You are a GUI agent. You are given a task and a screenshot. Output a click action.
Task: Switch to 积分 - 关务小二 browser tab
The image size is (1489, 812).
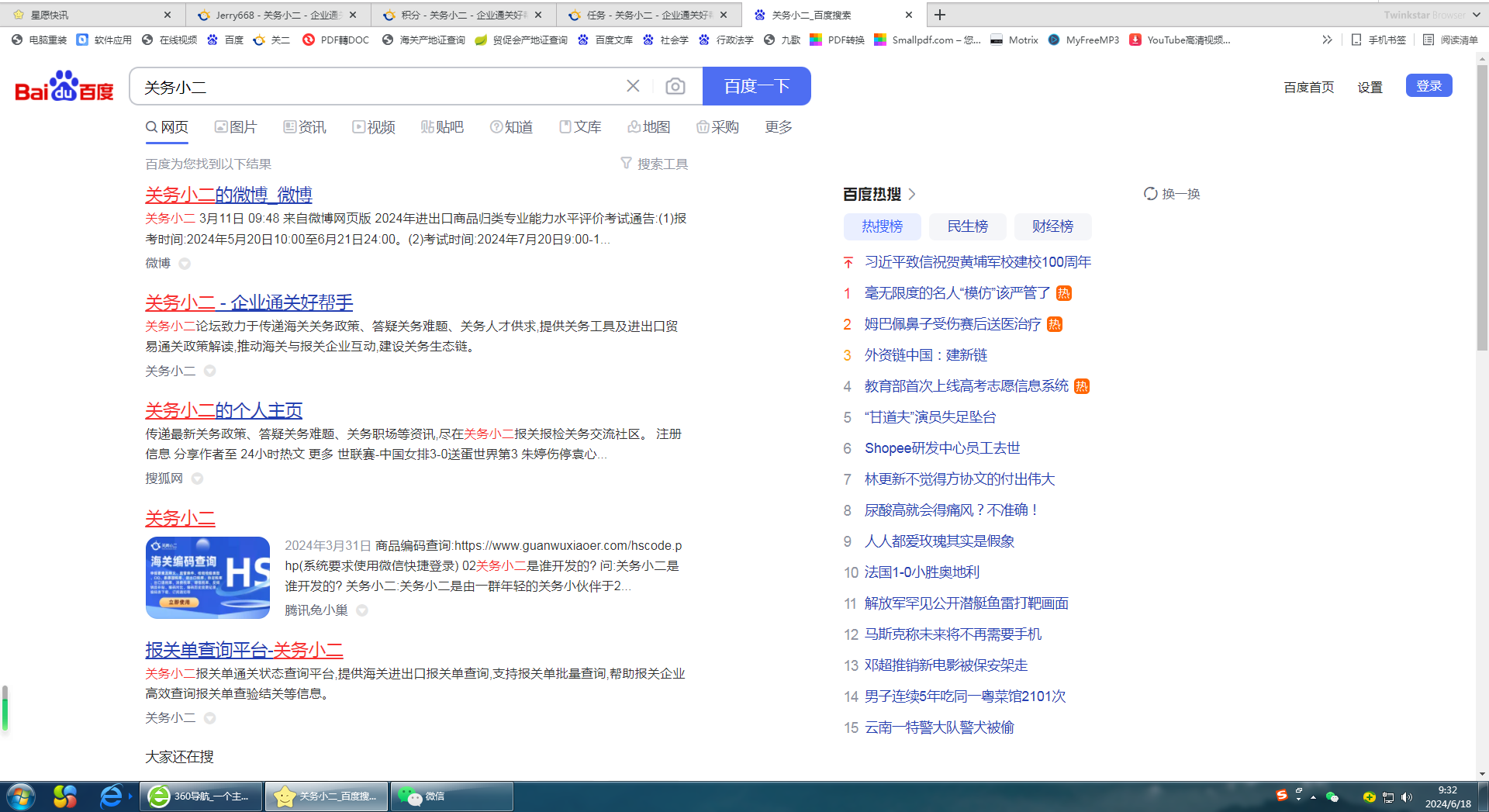coord(463,15)
